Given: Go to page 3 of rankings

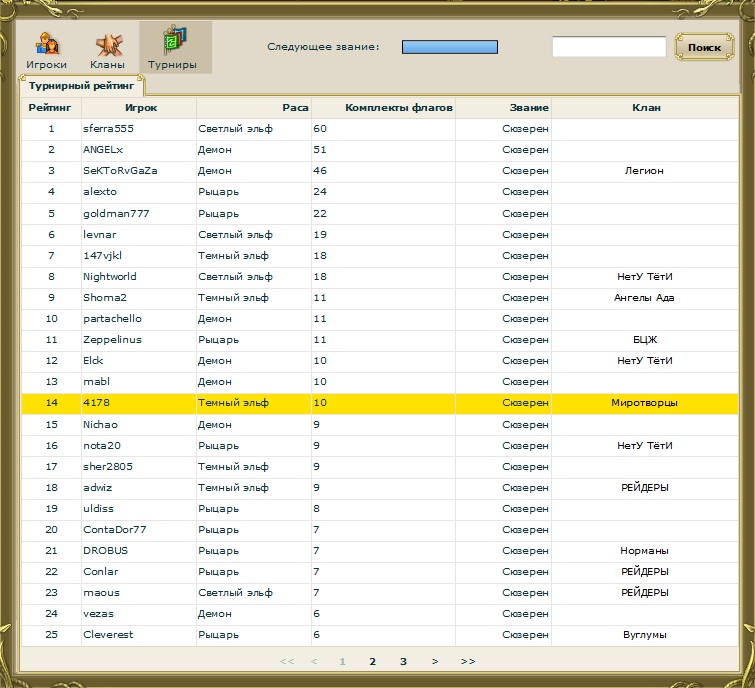Looking at the screenshot, I should 404,662.
